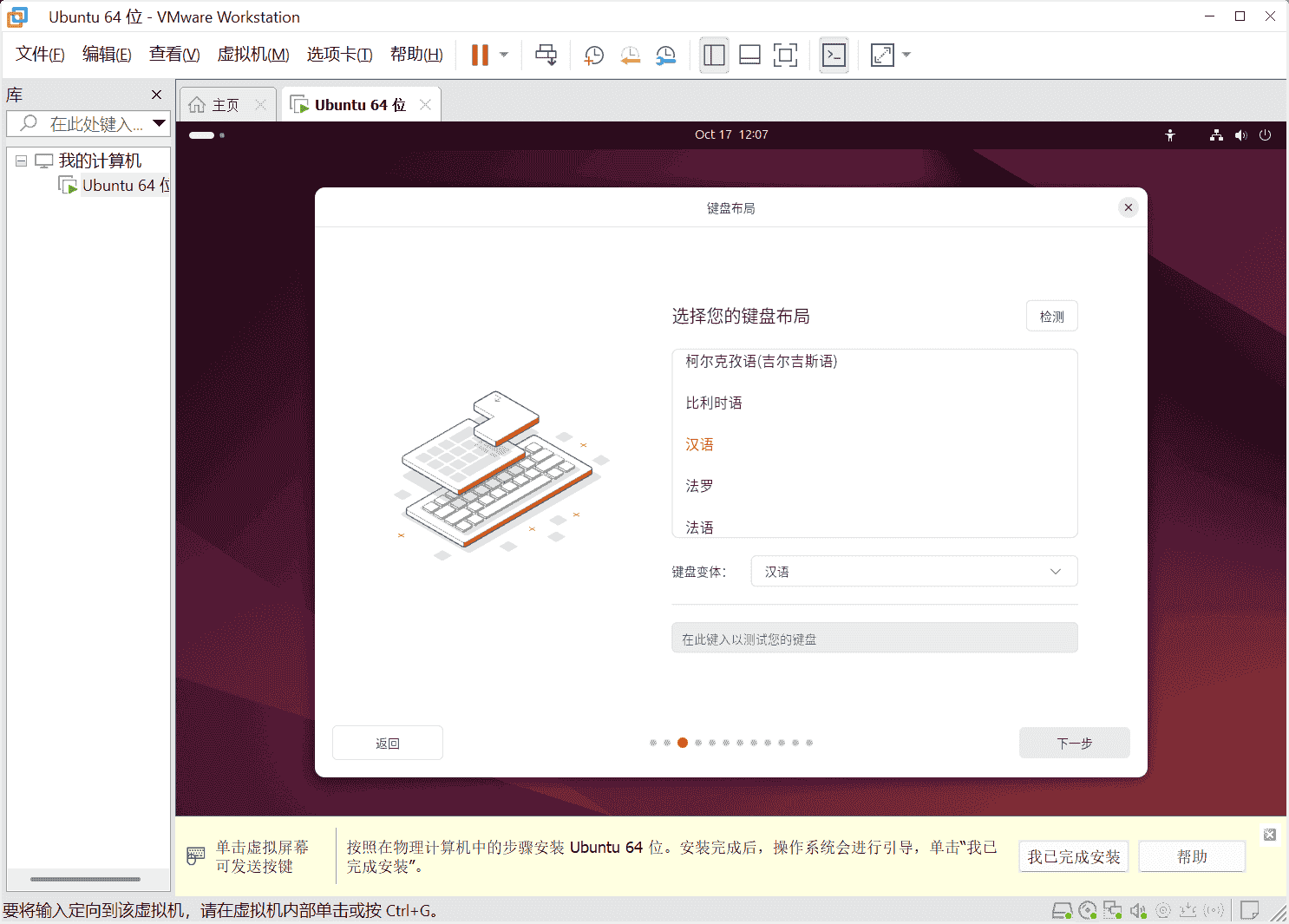
Task: Click the stretch guest display icon
Action: pyautogui.click(x=882, y=55)
